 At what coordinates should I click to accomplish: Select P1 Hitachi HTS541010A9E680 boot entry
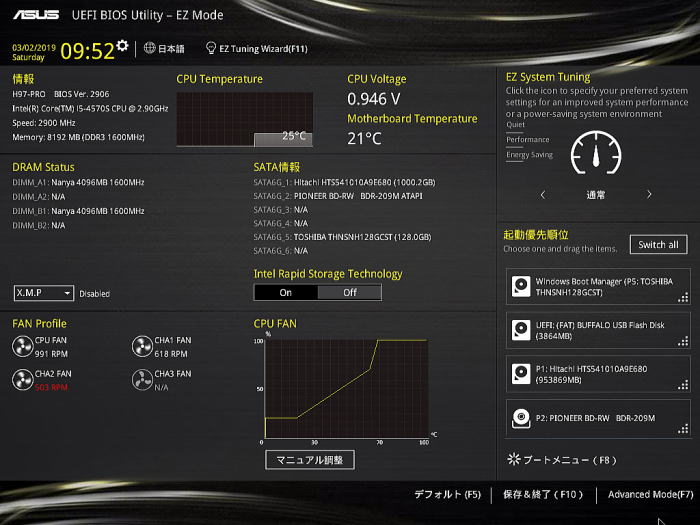(x=598, y=374)
